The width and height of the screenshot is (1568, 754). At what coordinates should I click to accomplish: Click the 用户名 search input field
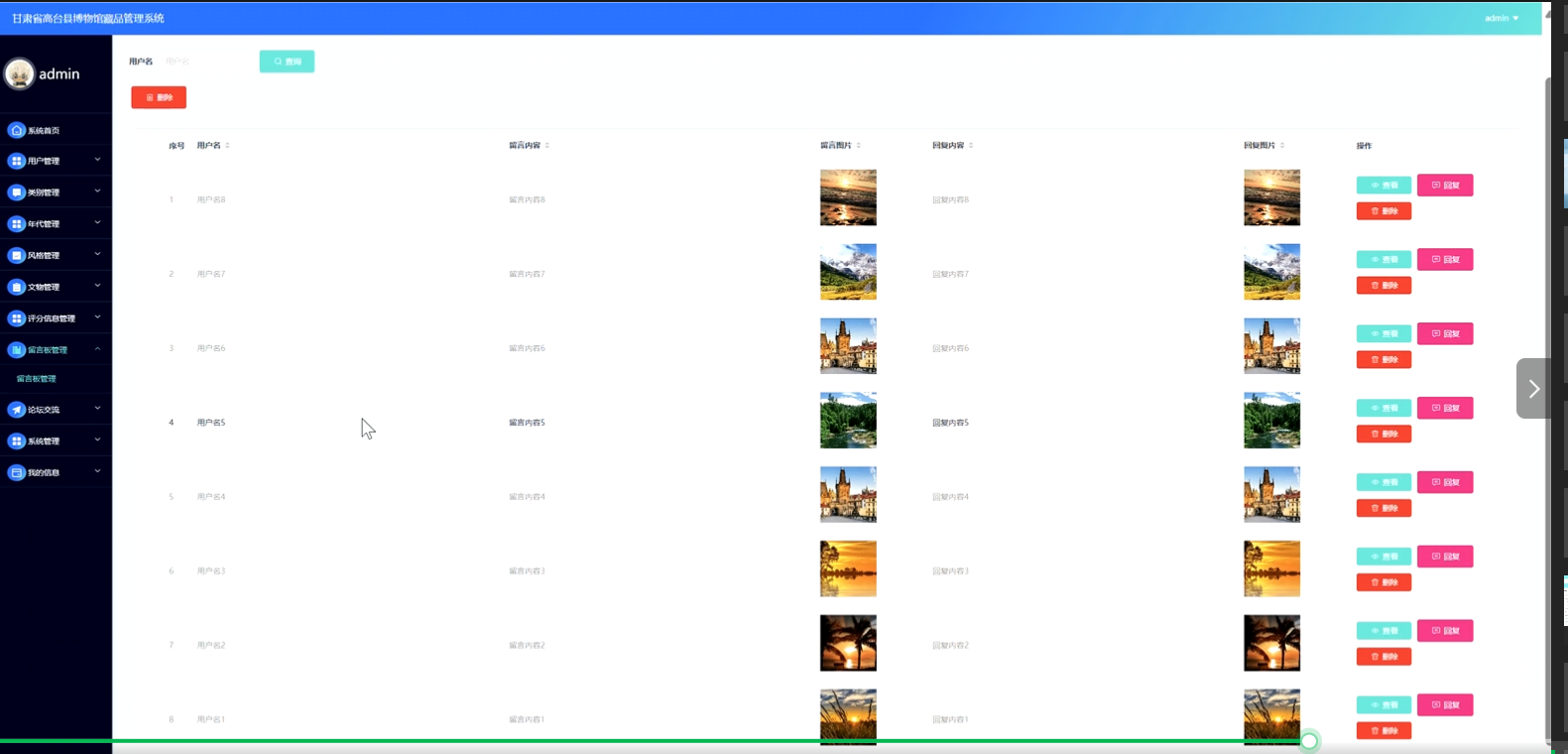tap(206, 62)
